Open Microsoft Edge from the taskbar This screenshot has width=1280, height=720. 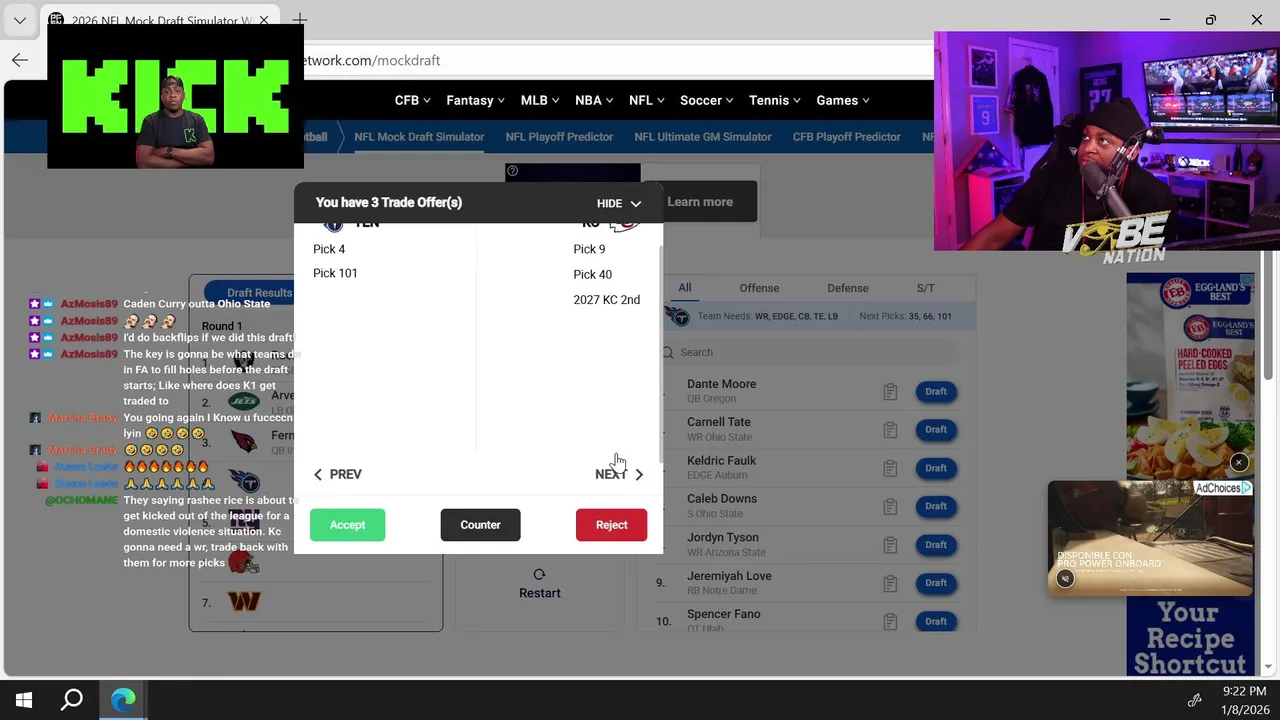(123, 700)
